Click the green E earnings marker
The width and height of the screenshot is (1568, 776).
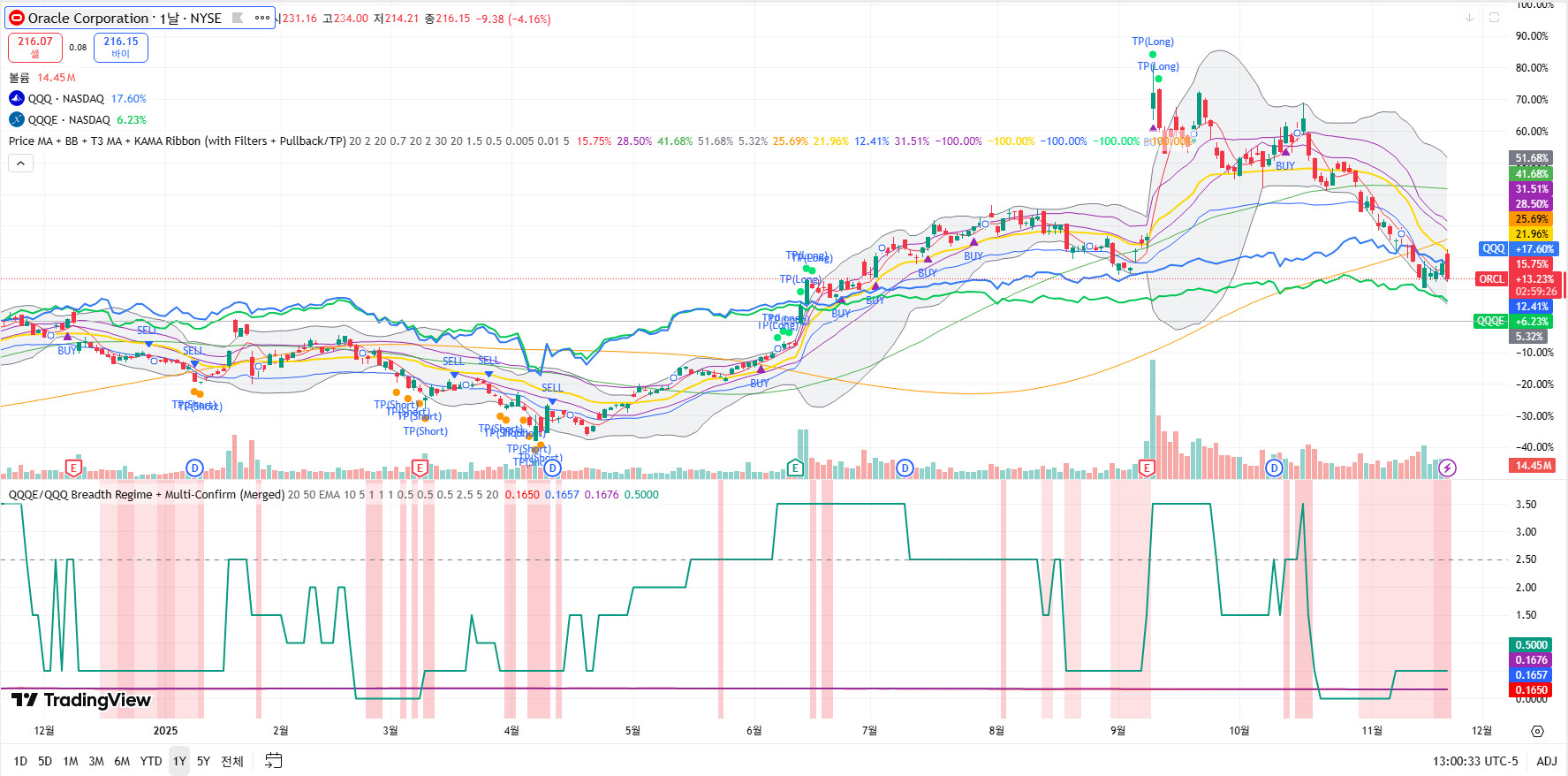(x=796, y=468)
